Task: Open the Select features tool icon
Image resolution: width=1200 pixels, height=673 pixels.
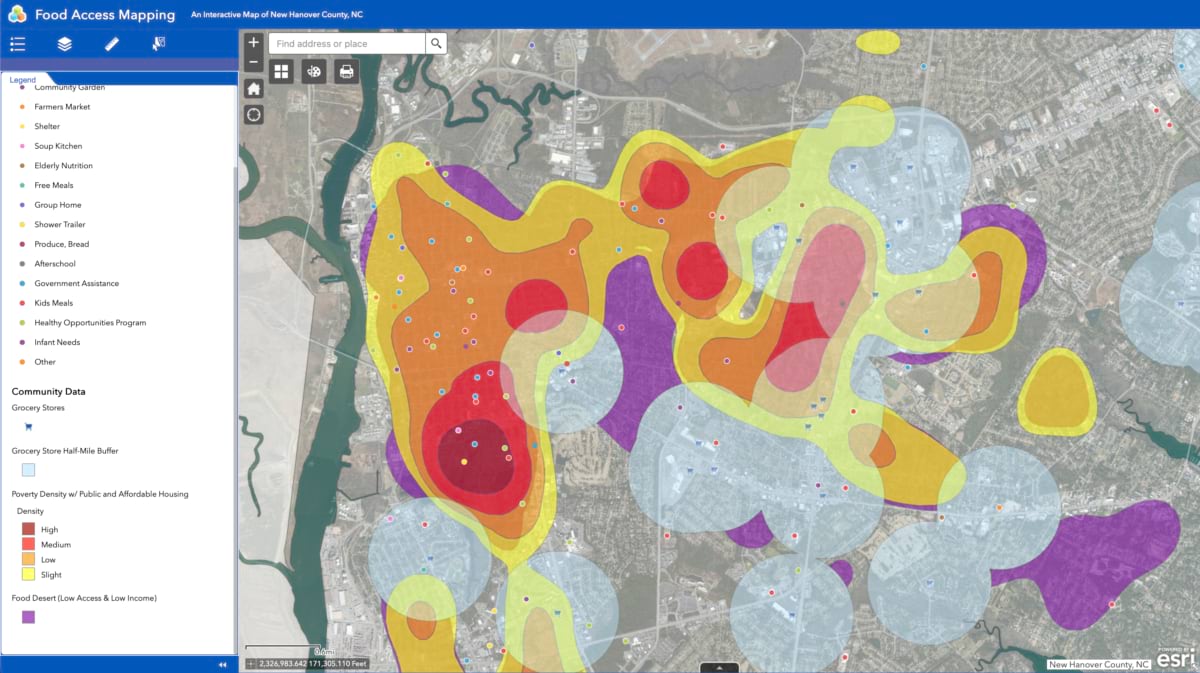Action: tap(158, 44)
